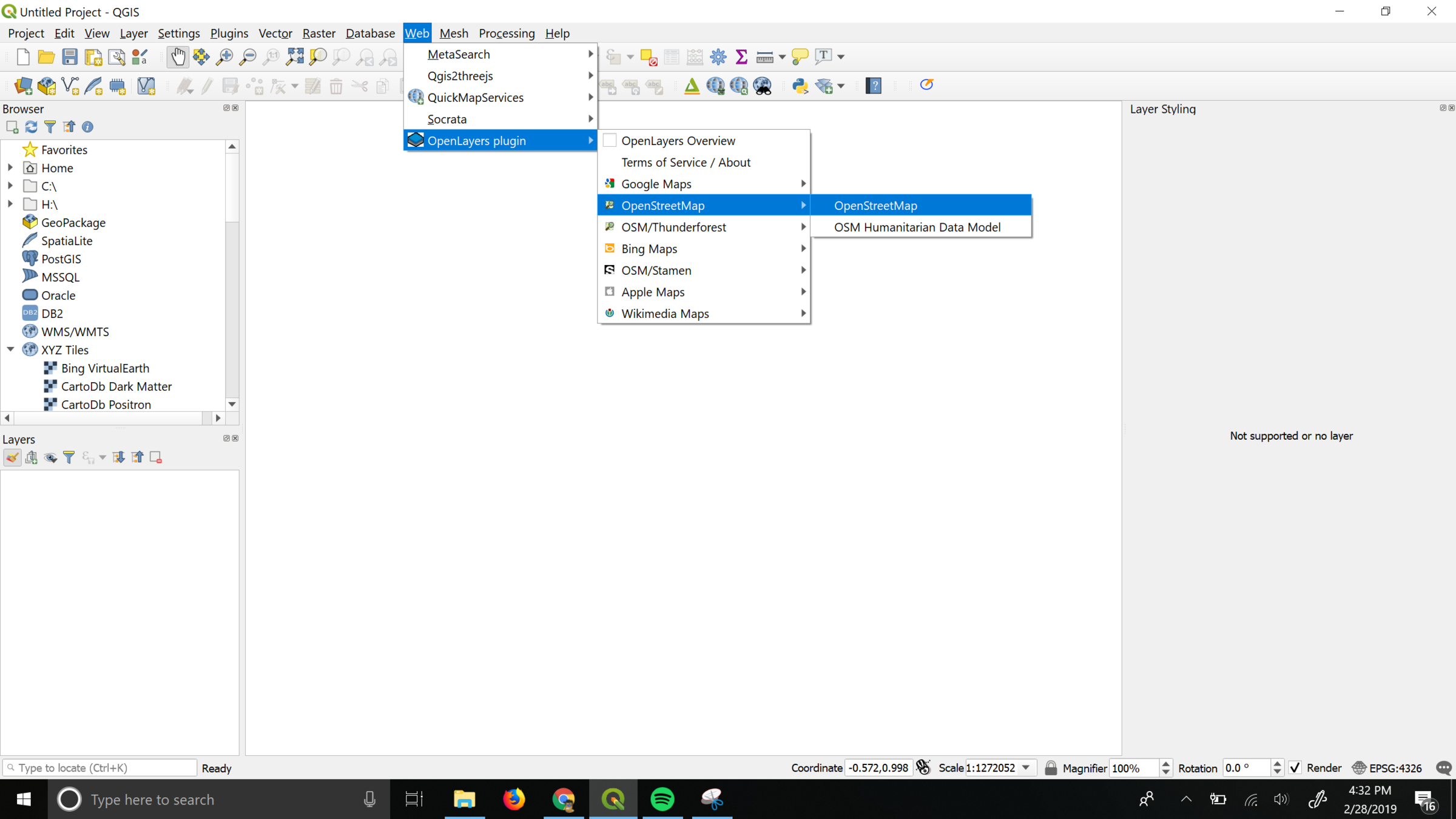The width and height of the screenshot is (1456, 819).
Task: Increase the Rotation spin box value
Action: pos(1277,764)
